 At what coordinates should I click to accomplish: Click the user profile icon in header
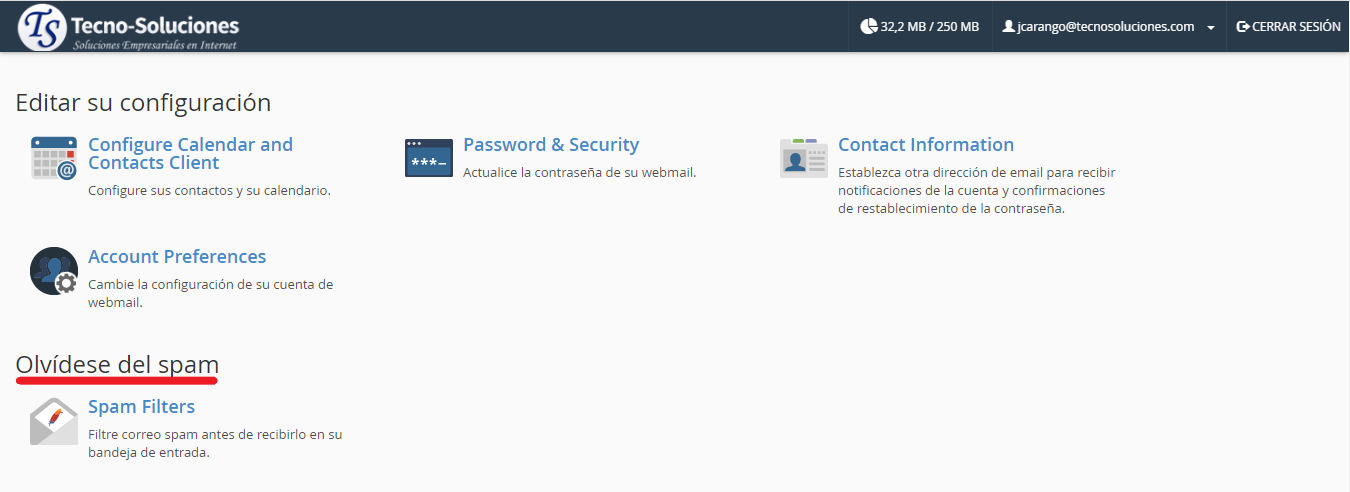tap(1008, 27)
